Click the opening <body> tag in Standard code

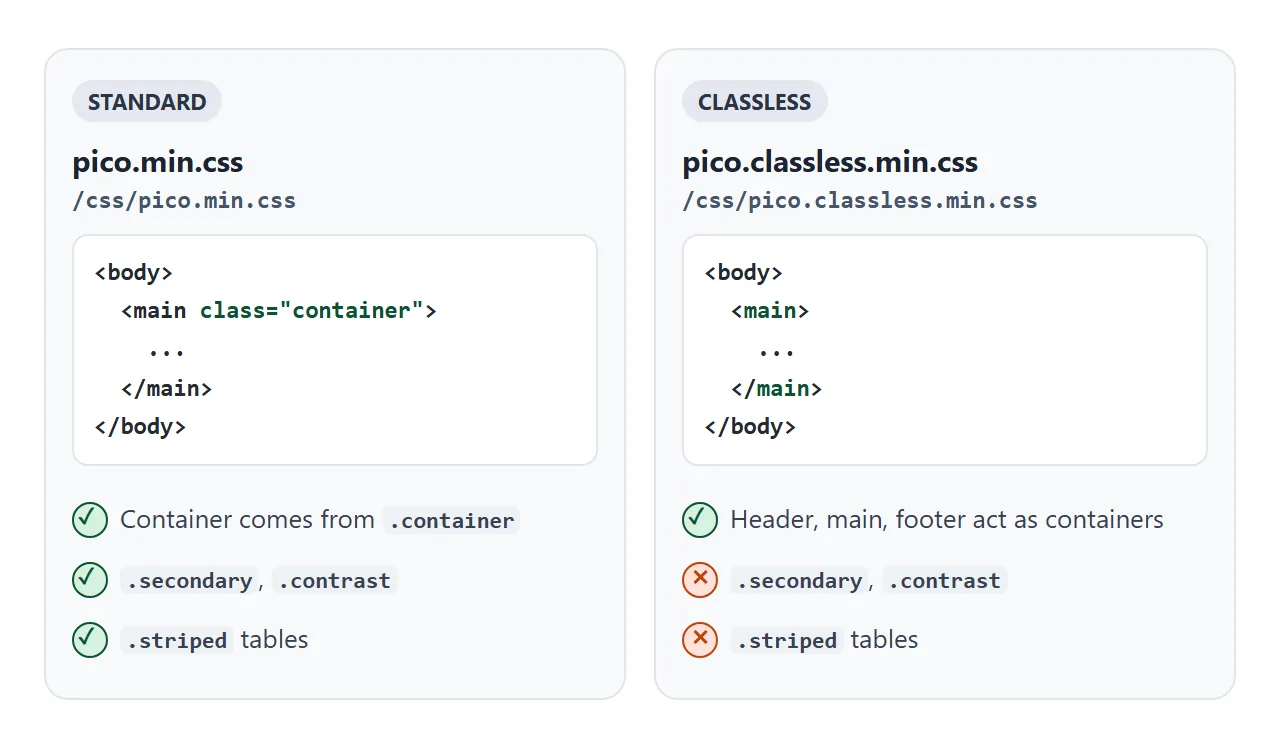pos(134,272)
